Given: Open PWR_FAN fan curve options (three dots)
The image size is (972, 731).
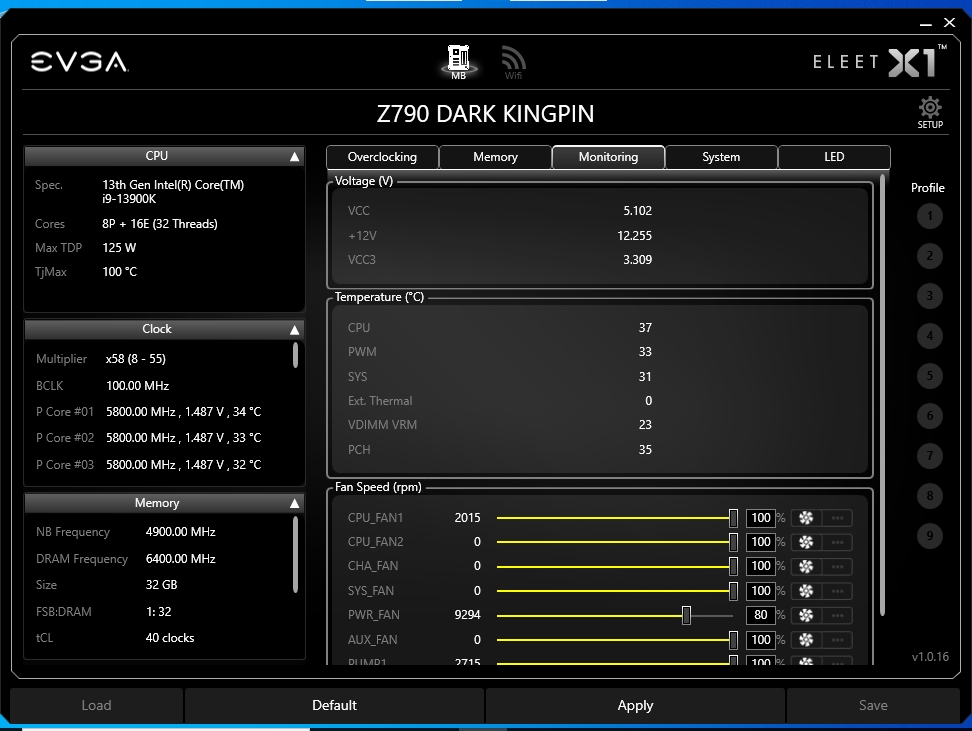Looking at the screenshot, I should point(837,615).
